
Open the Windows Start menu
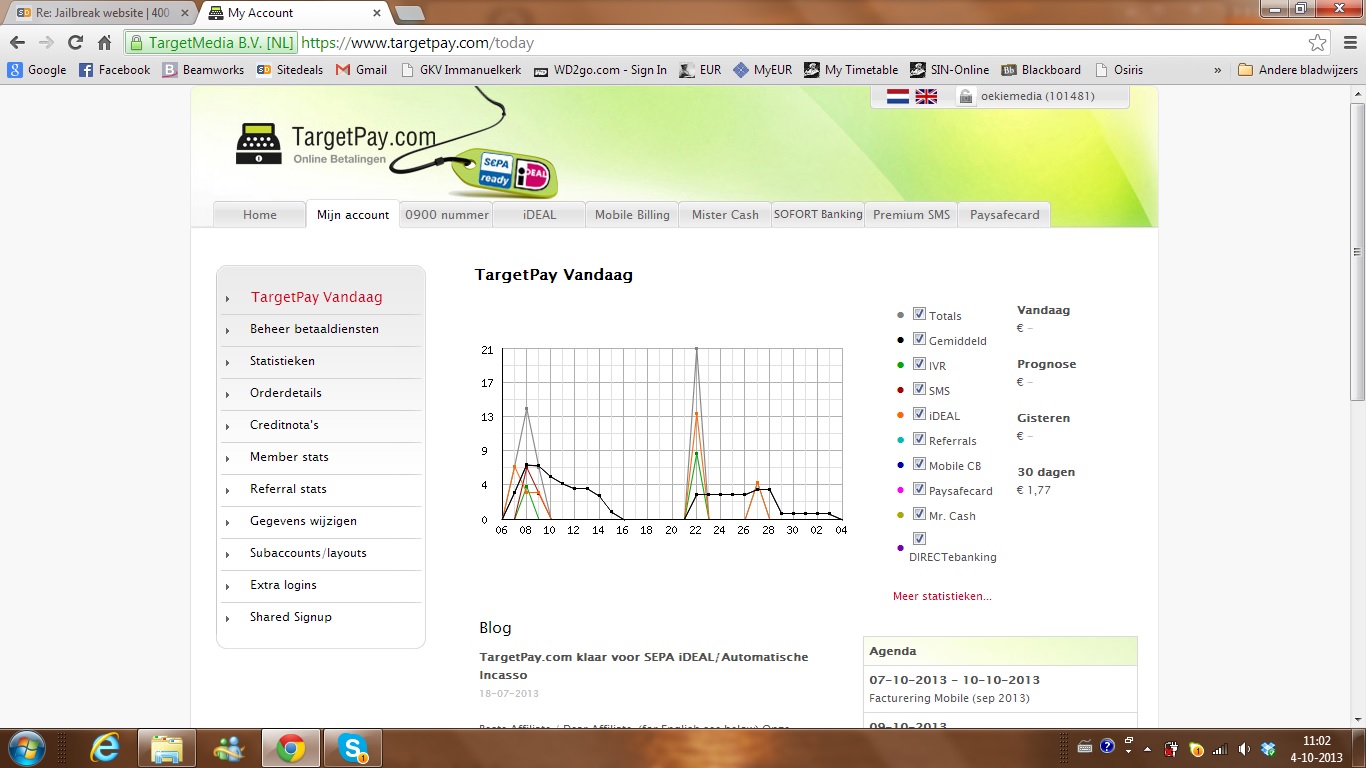tap(25, 748)
